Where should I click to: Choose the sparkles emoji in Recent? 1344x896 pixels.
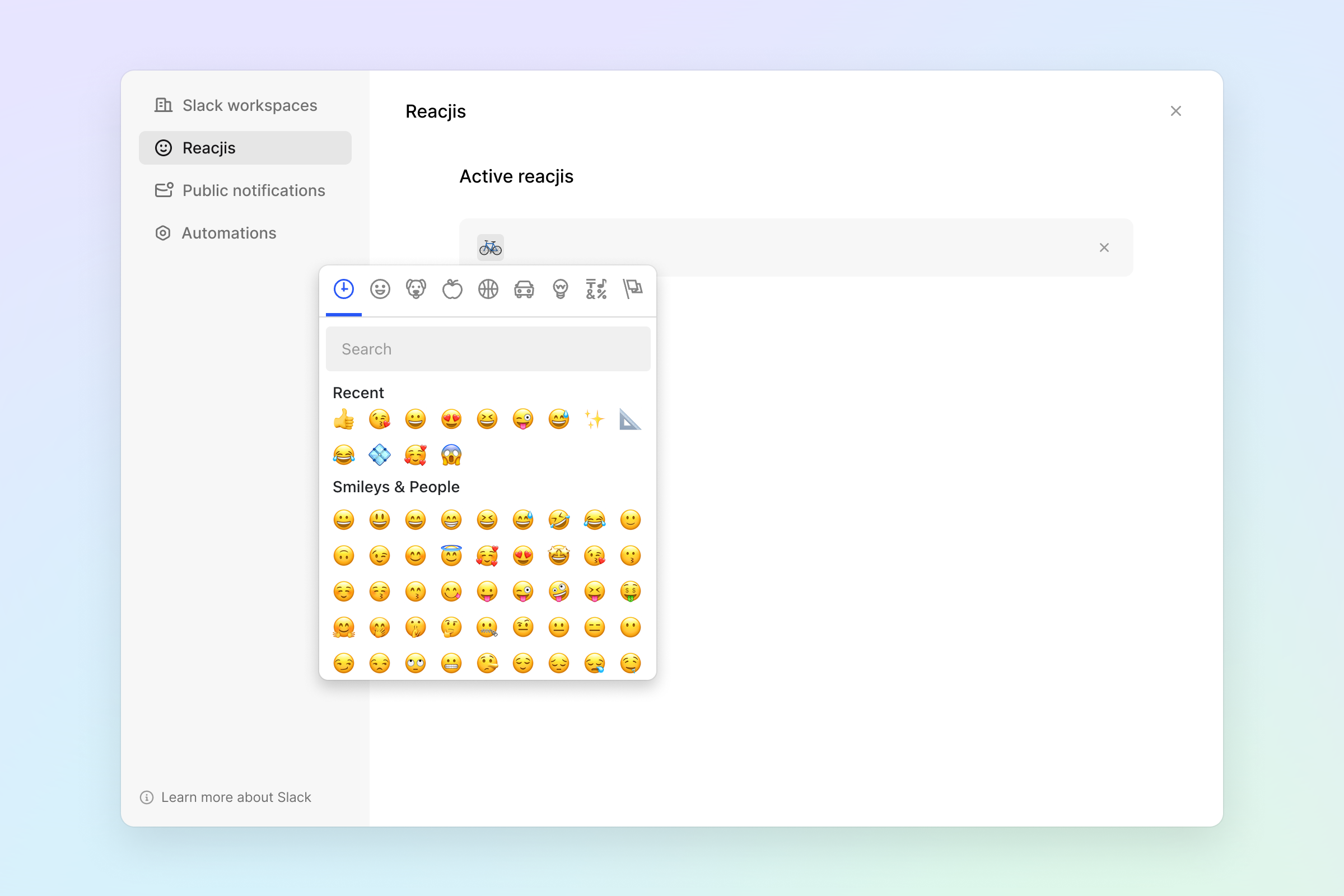595,419
